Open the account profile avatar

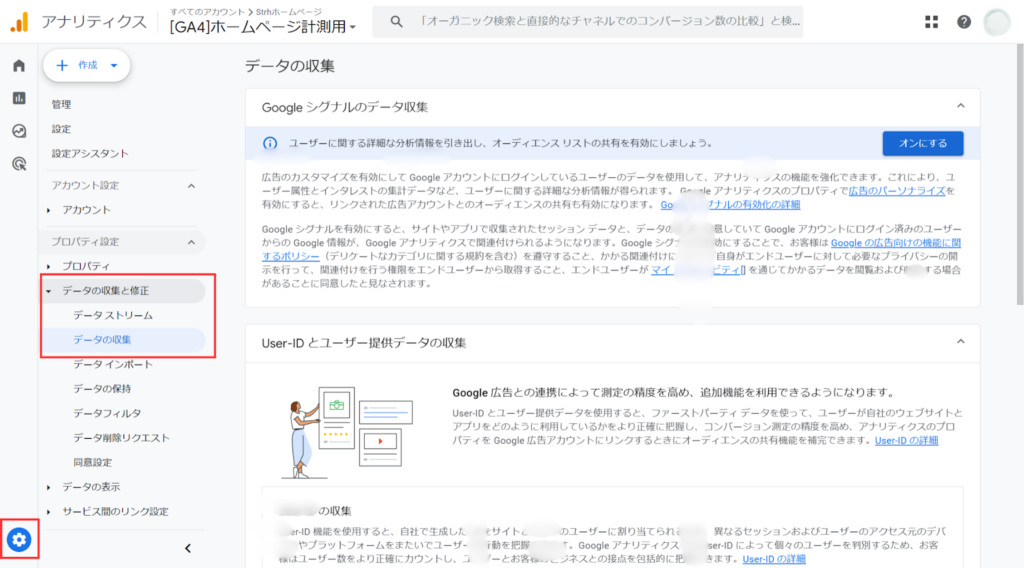click(997, 22)
